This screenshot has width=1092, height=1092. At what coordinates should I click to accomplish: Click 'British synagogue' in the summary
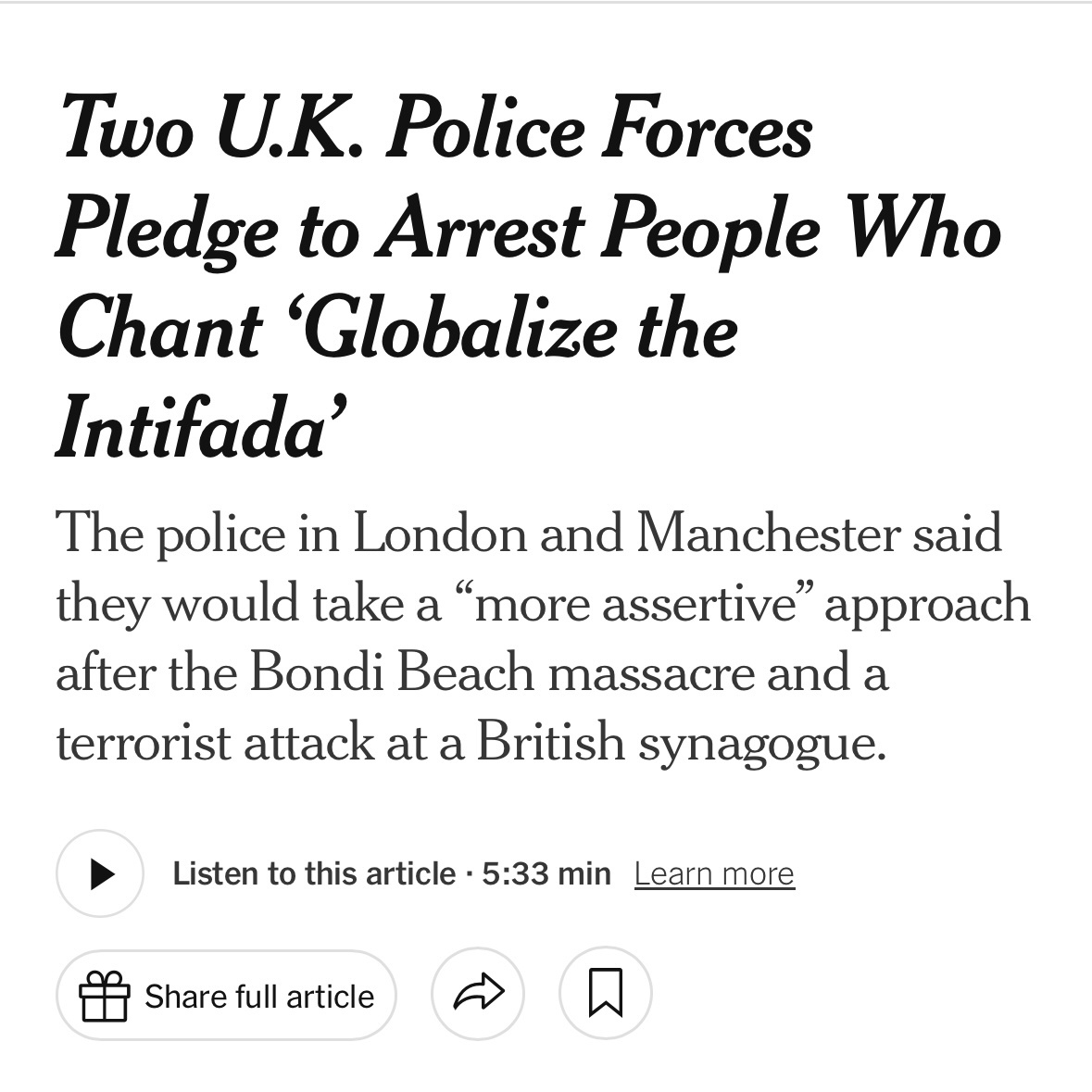(x=682, y=741)
